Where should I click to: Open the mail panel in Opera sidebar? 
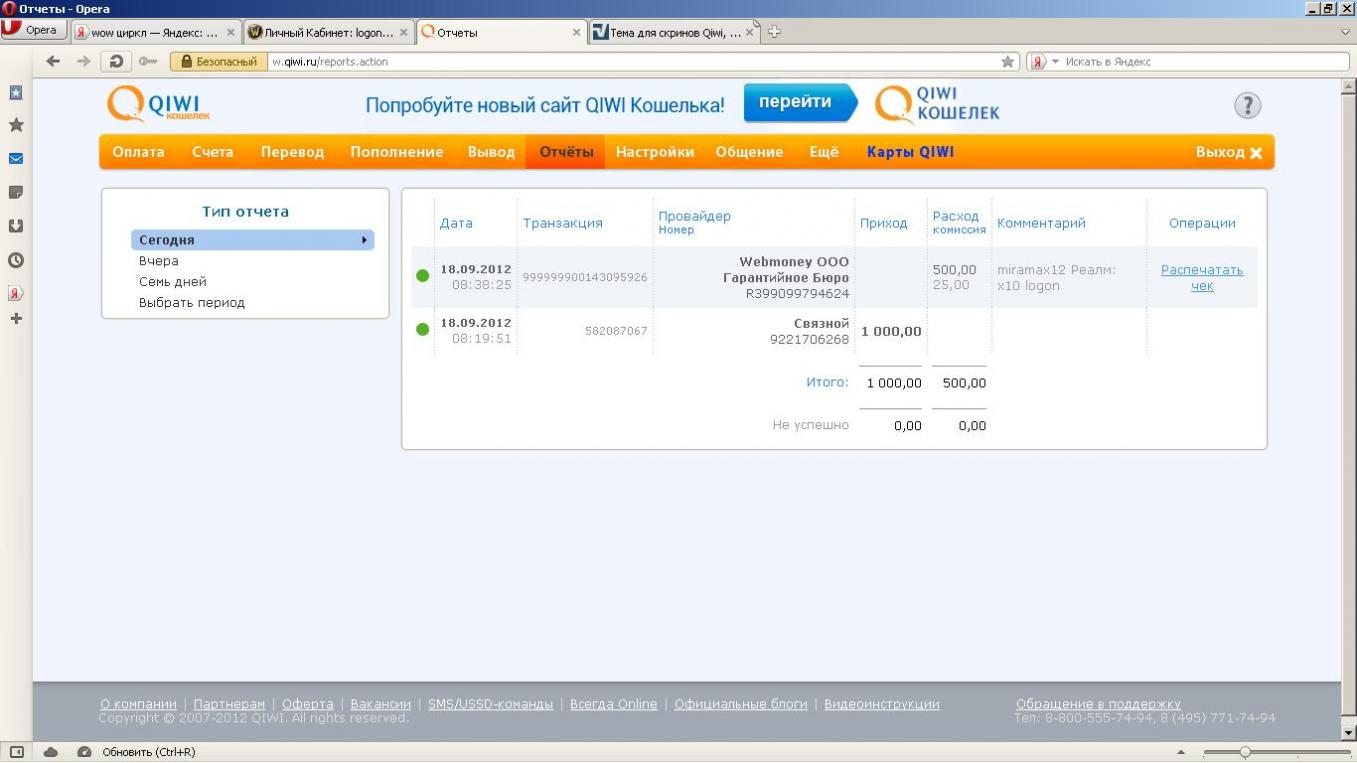[16, 159]
